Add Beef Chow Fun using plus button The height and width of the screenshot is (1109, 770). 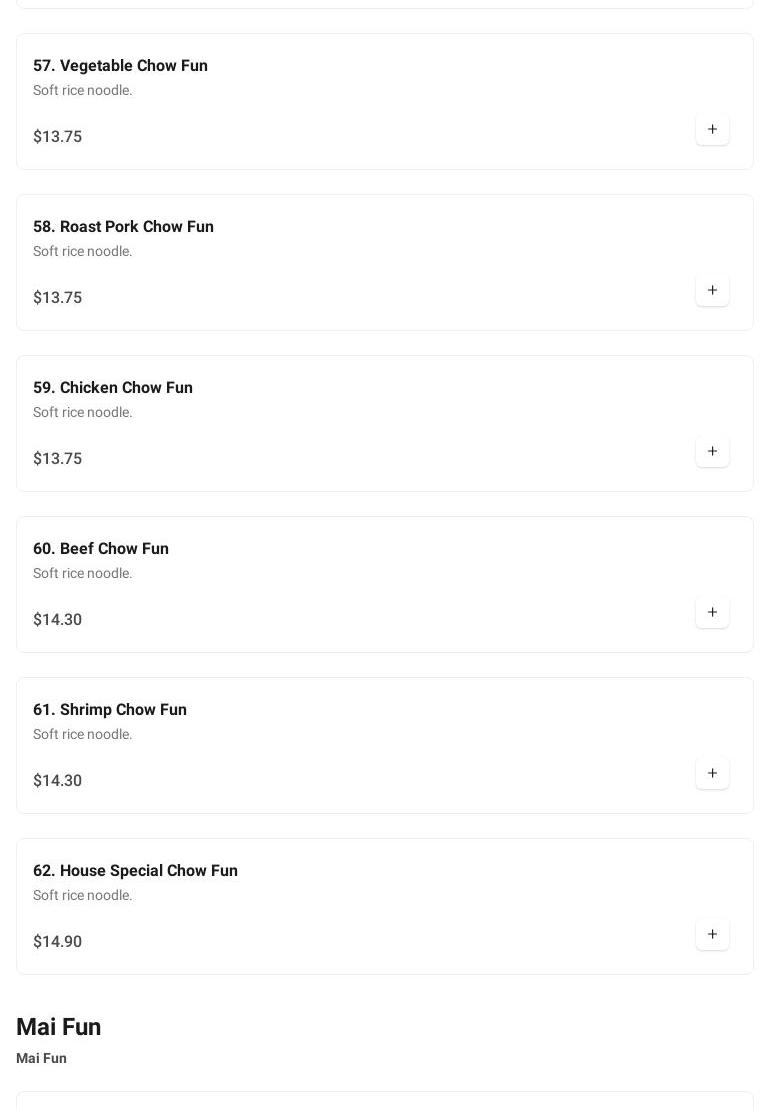[712, 613]
